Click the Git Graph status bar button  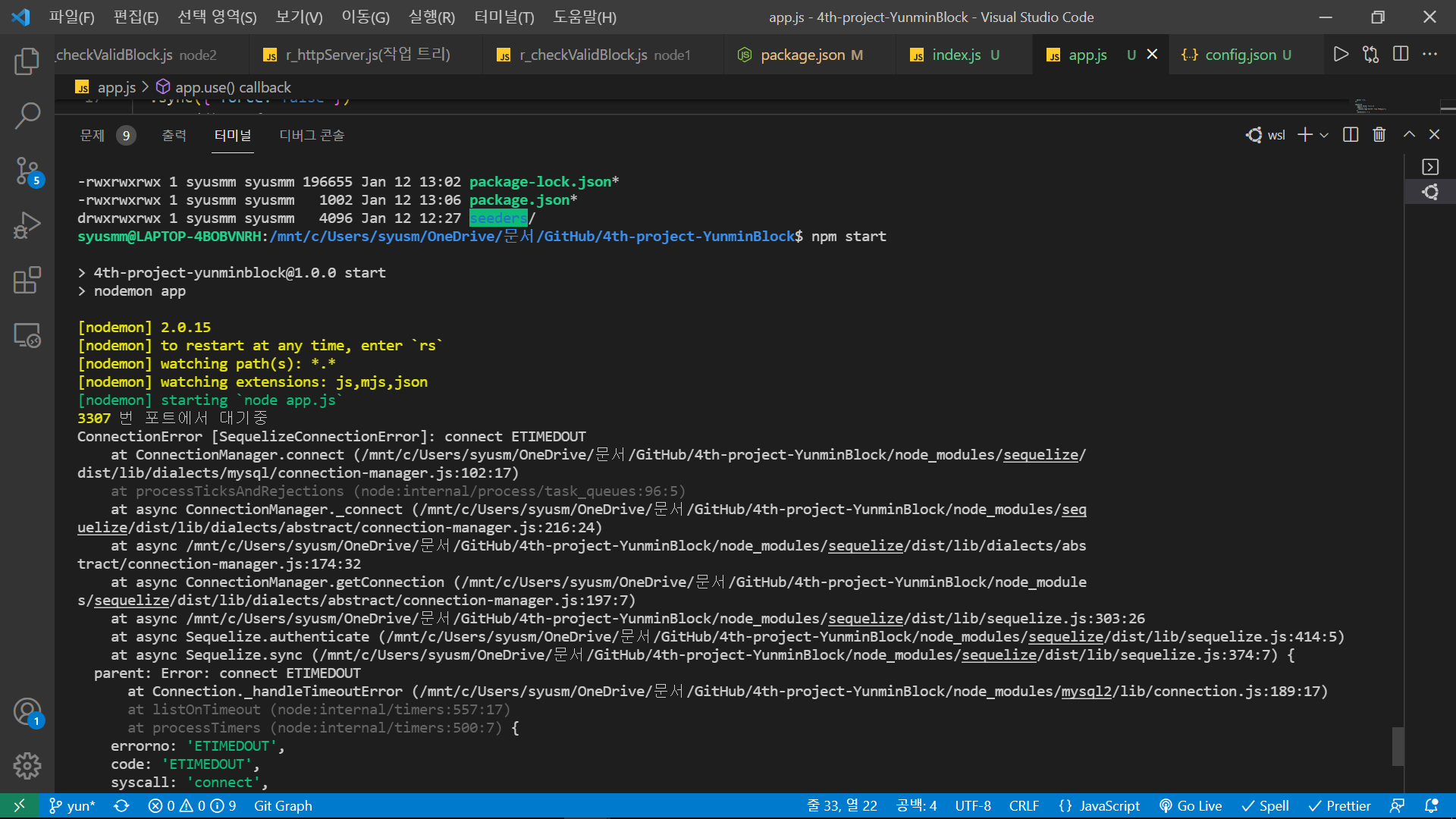tap(283, 806)
